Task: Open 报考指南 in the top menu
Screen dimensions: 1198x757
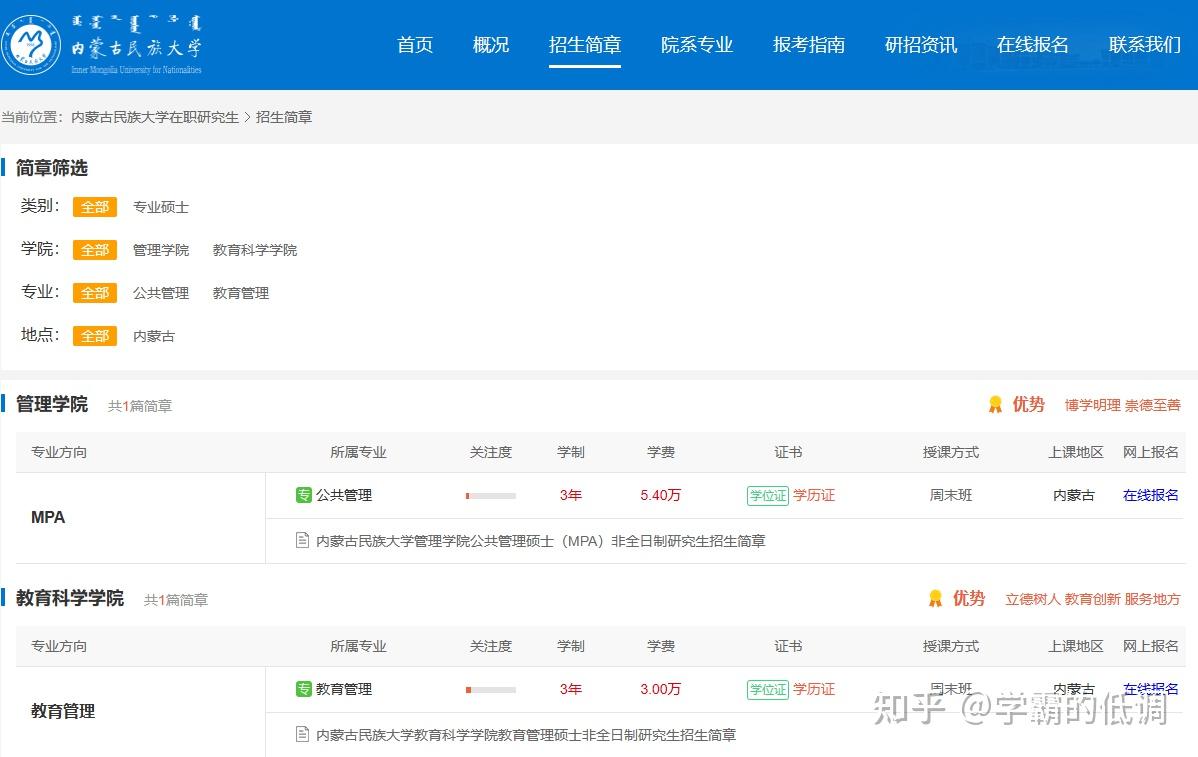Action: coord(809,45)
